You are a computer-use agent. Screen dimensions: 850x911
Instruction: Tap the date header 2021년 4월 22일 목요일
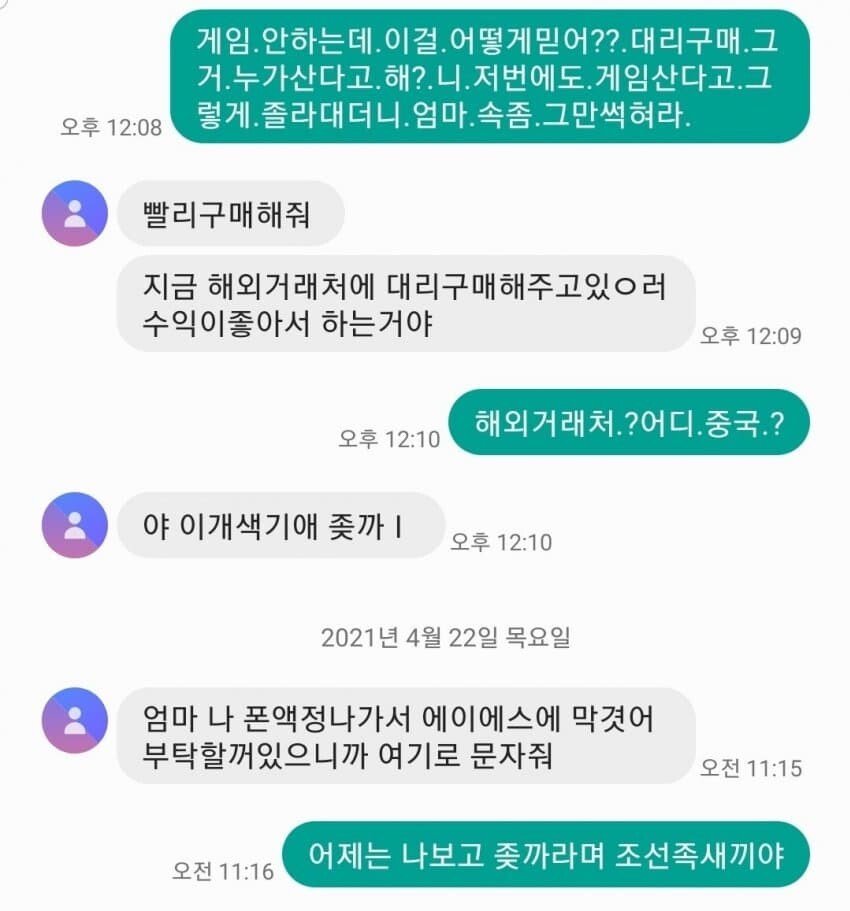click(x=446, y=637)
